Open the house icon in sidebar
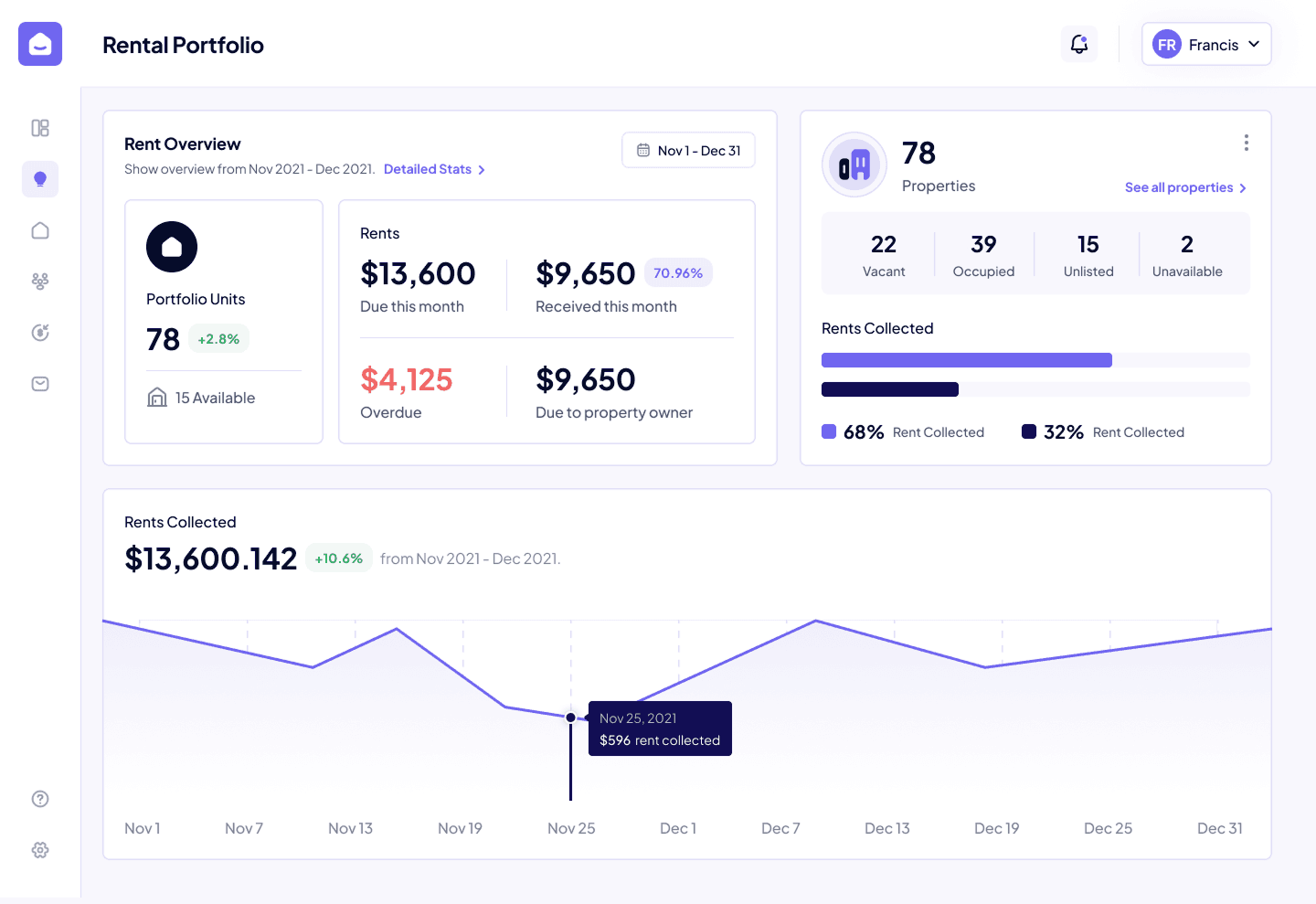Viewport: 1316px width, 904px height. point(40,230)
